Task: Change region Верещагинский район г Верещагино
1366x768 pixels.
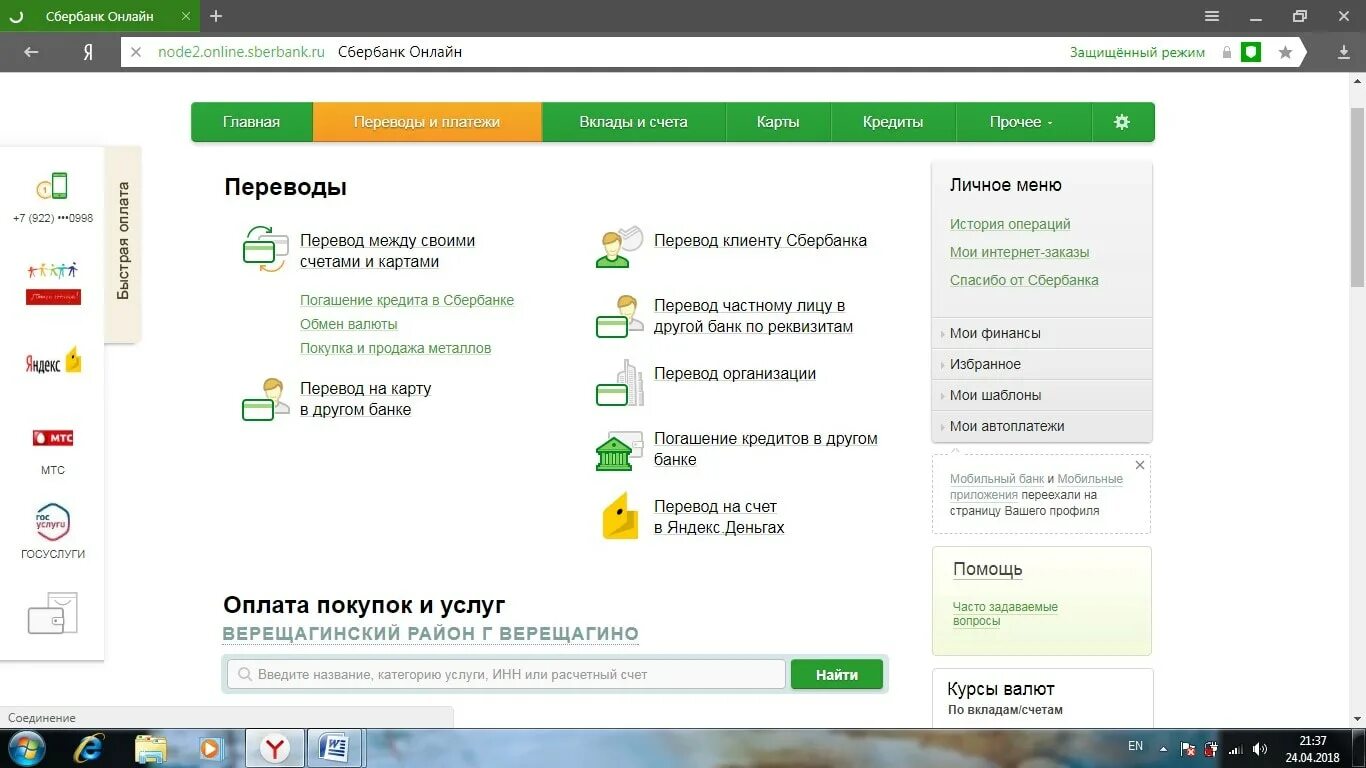Action: [430, 634]
